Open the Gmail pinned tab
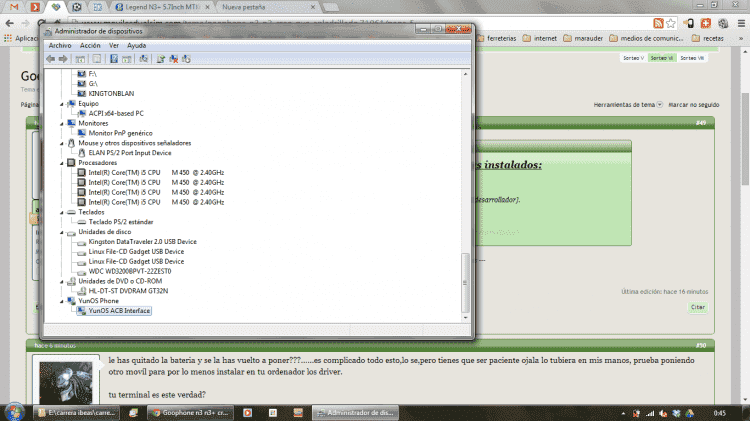The height and width of the screenshot is (421, 750). 14,7
